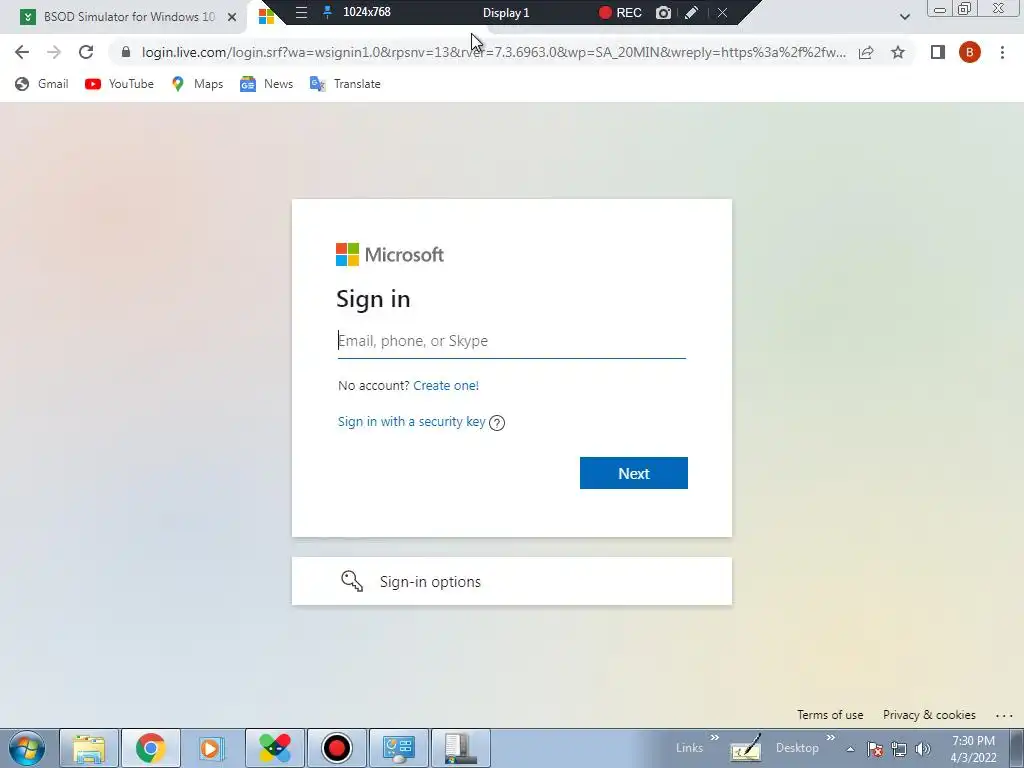The height and width of the screenshot is (768, 1024).
Task: Open the network tray icon
Action: (x=899, y=749)
